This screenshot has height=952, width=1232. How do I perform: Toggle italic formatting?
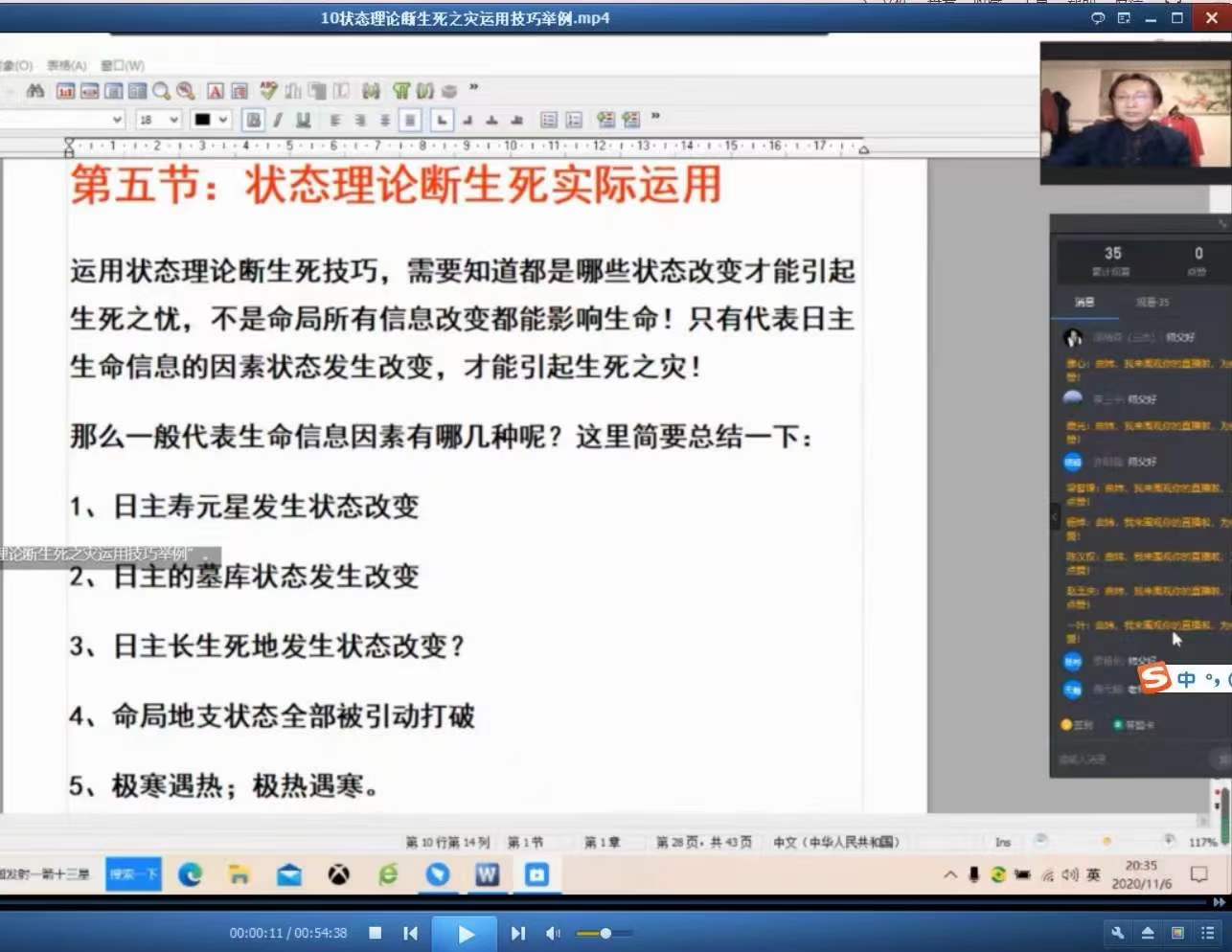pos(278,119)
